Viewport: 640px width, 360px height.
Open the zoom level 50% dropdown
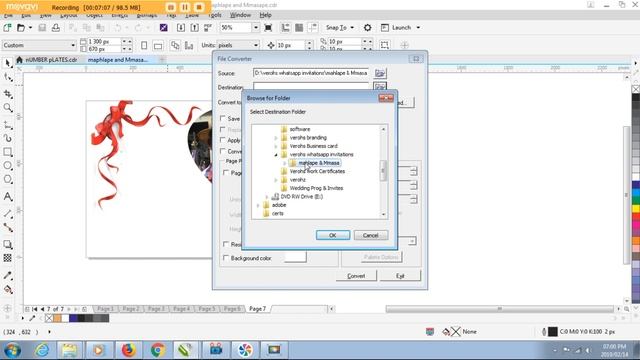click(256, 28)
